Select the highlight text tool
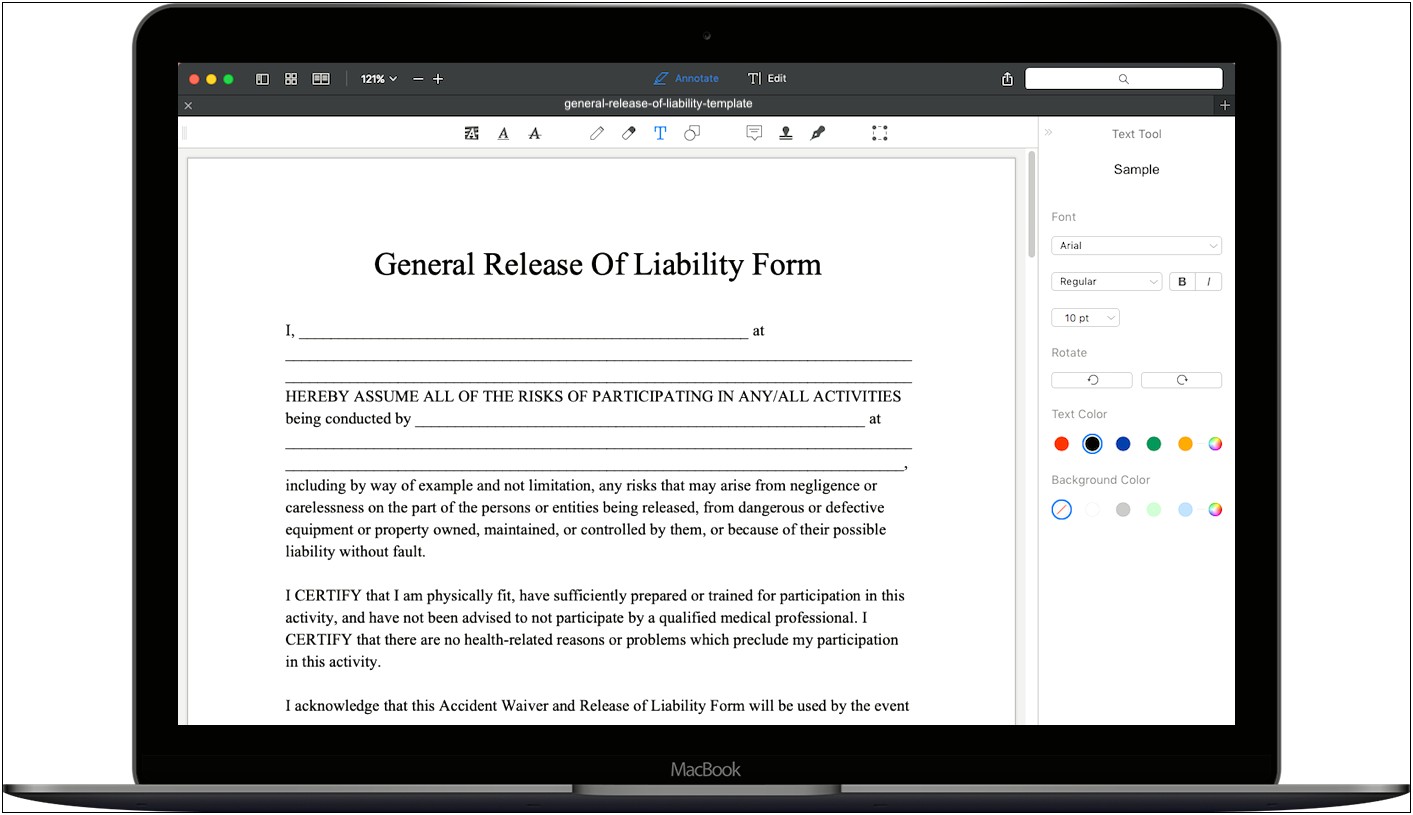 472,133
